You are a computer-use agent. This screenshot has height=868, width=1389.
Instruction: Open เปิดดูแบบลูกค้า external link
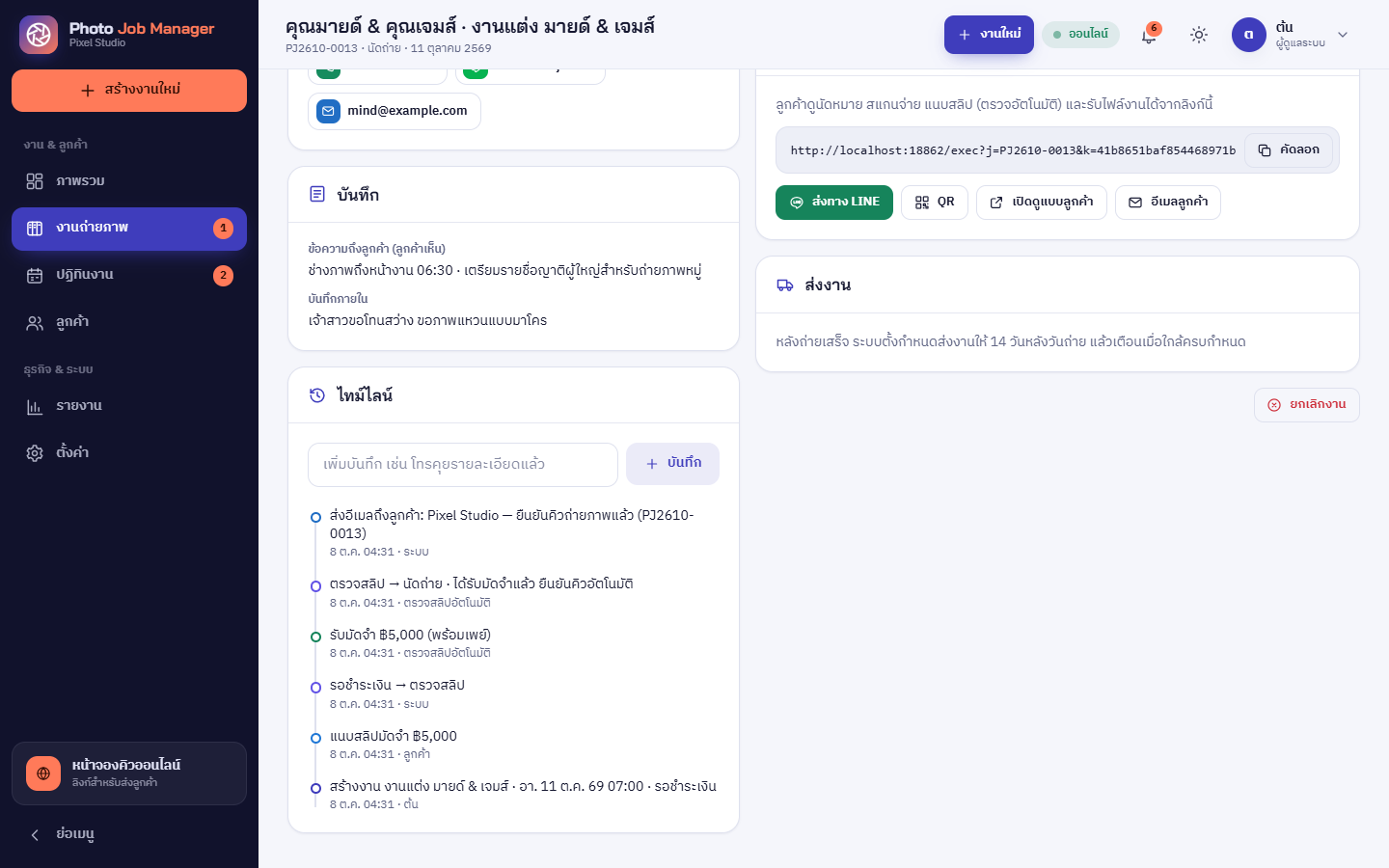coord(1042,203)
